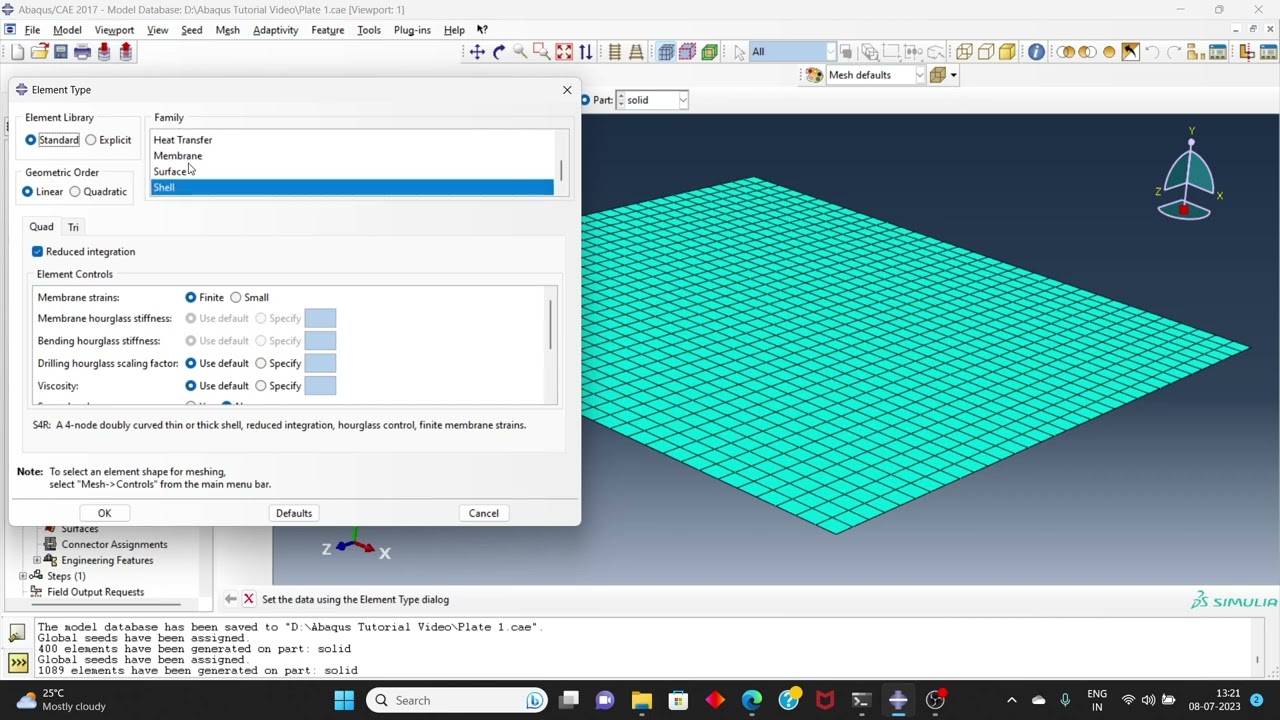Show hidden system tray icons
The width and height of the screenshot is (1280, 720).
tap(1011, 700)
